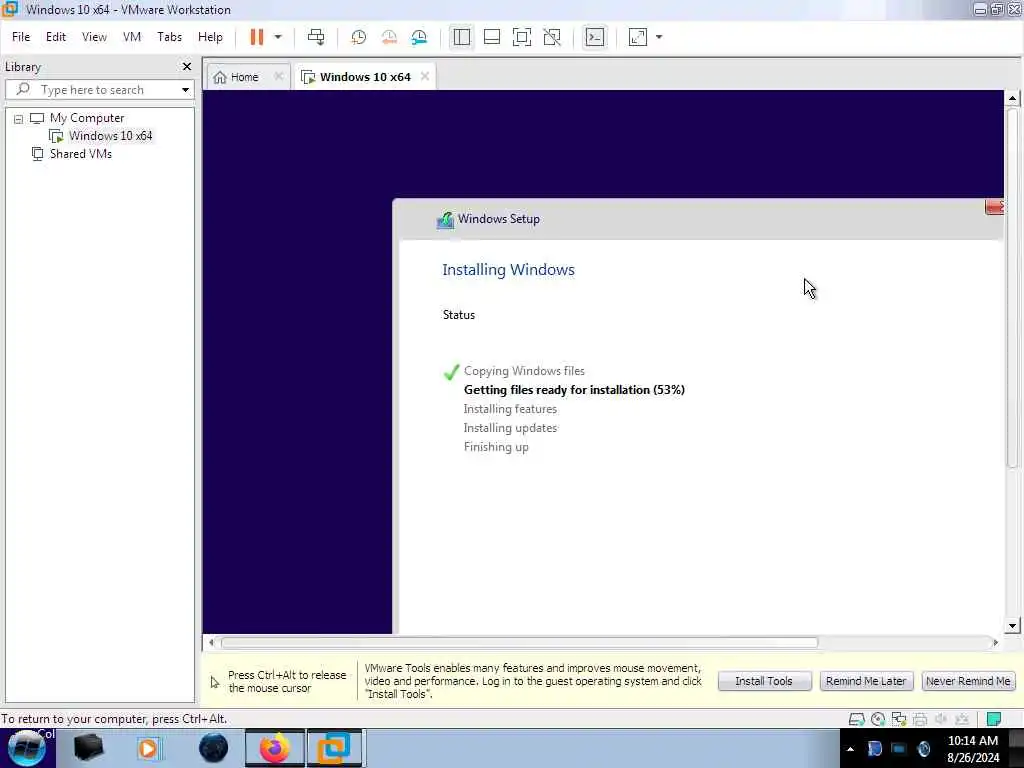Close the Home tab

click(279, 76)
